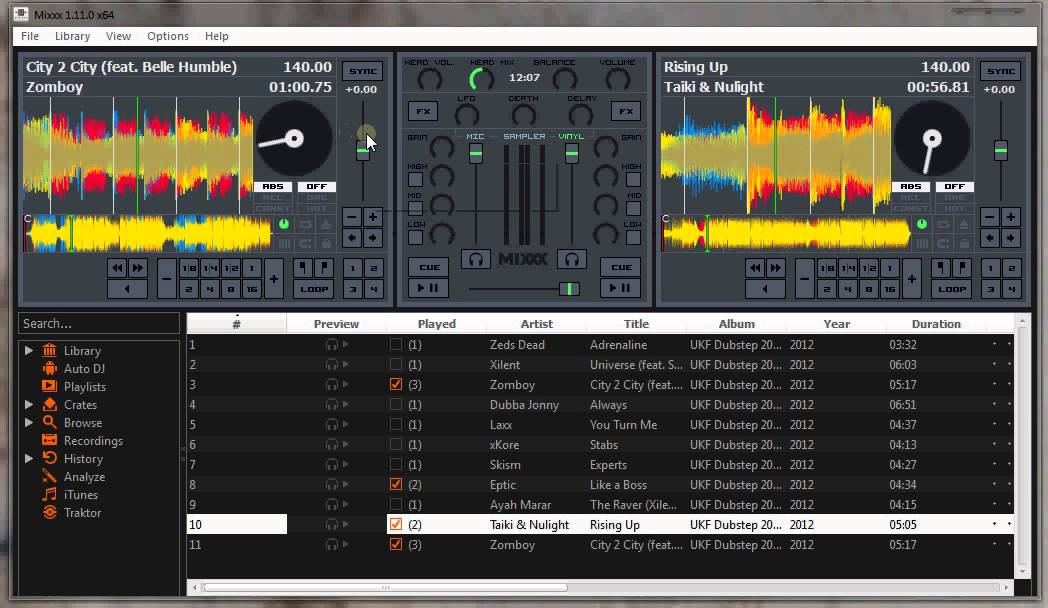Click left deck green quantize indicator
This screenshot has height=608, width=1048.
pos(283,224)
